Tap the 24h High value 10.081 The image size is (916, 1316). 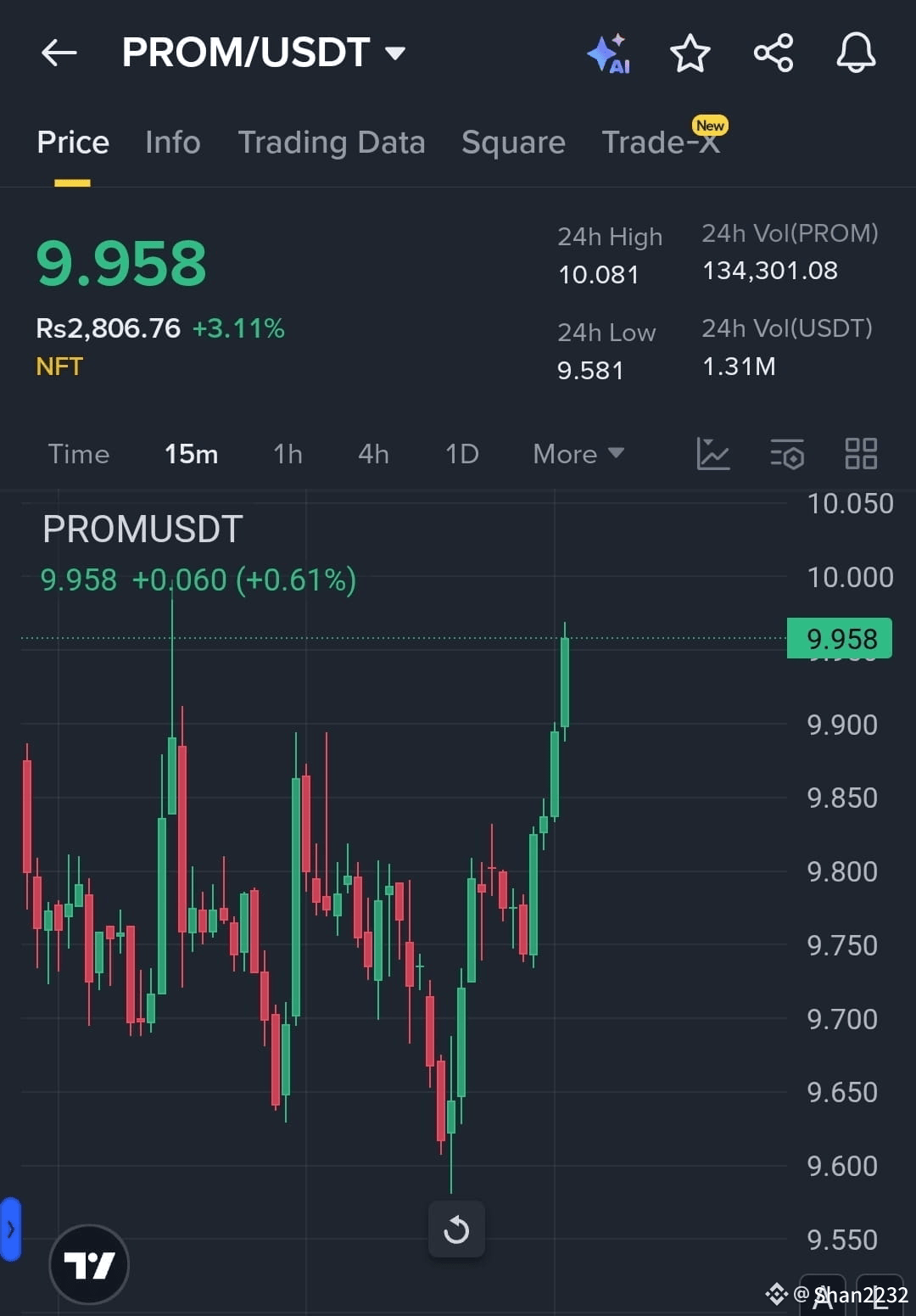pos(598,275)
